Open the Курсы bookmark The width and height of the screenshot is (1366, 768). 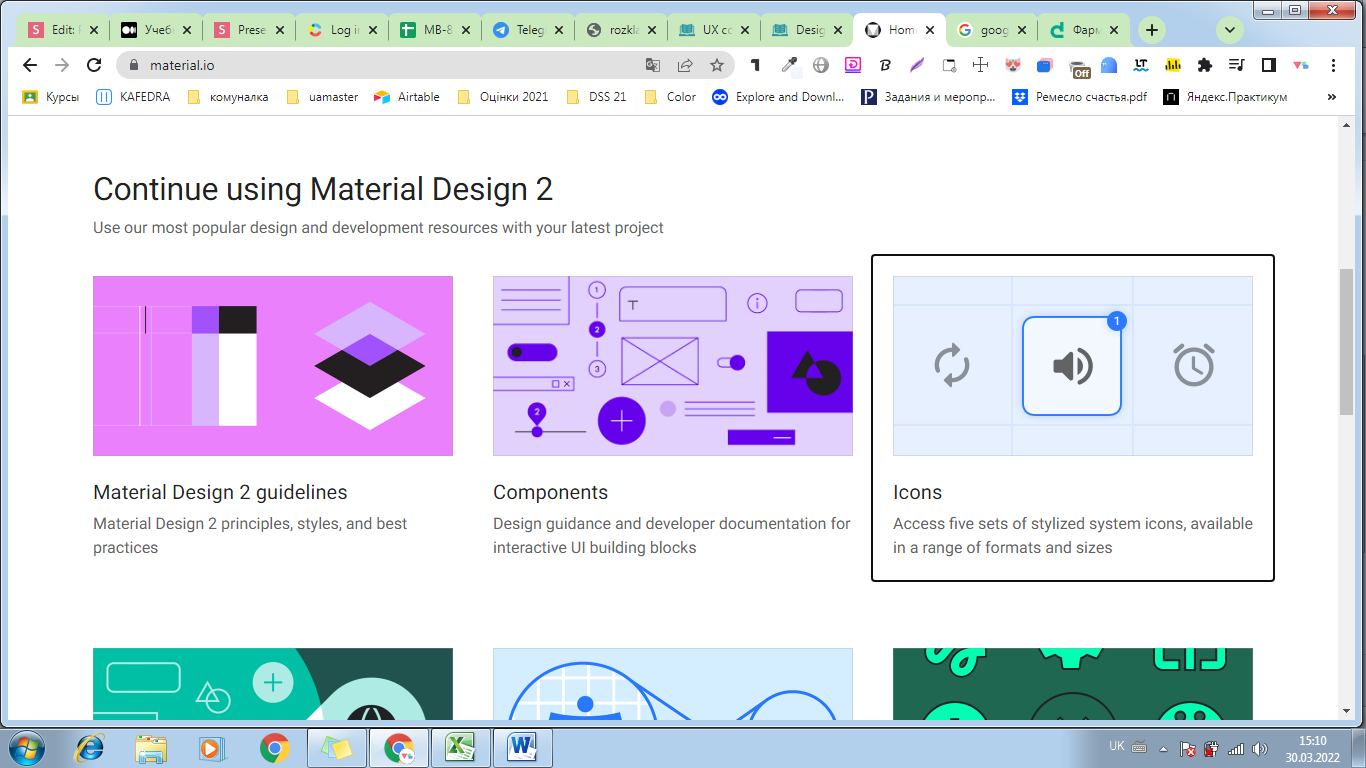[51, 97]
